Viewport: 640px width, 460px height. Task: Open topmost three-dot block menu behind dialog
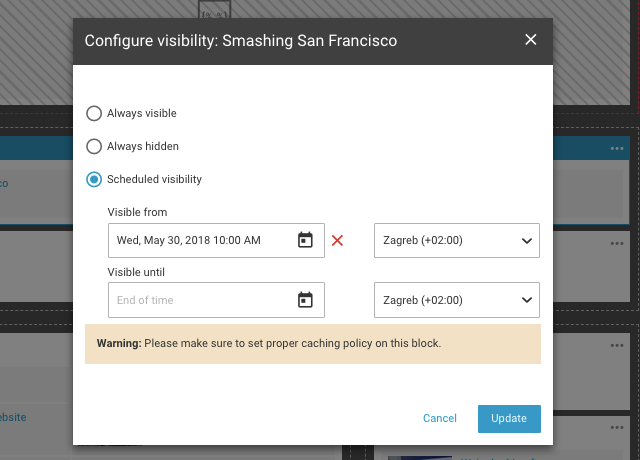(x=617, y=149)
